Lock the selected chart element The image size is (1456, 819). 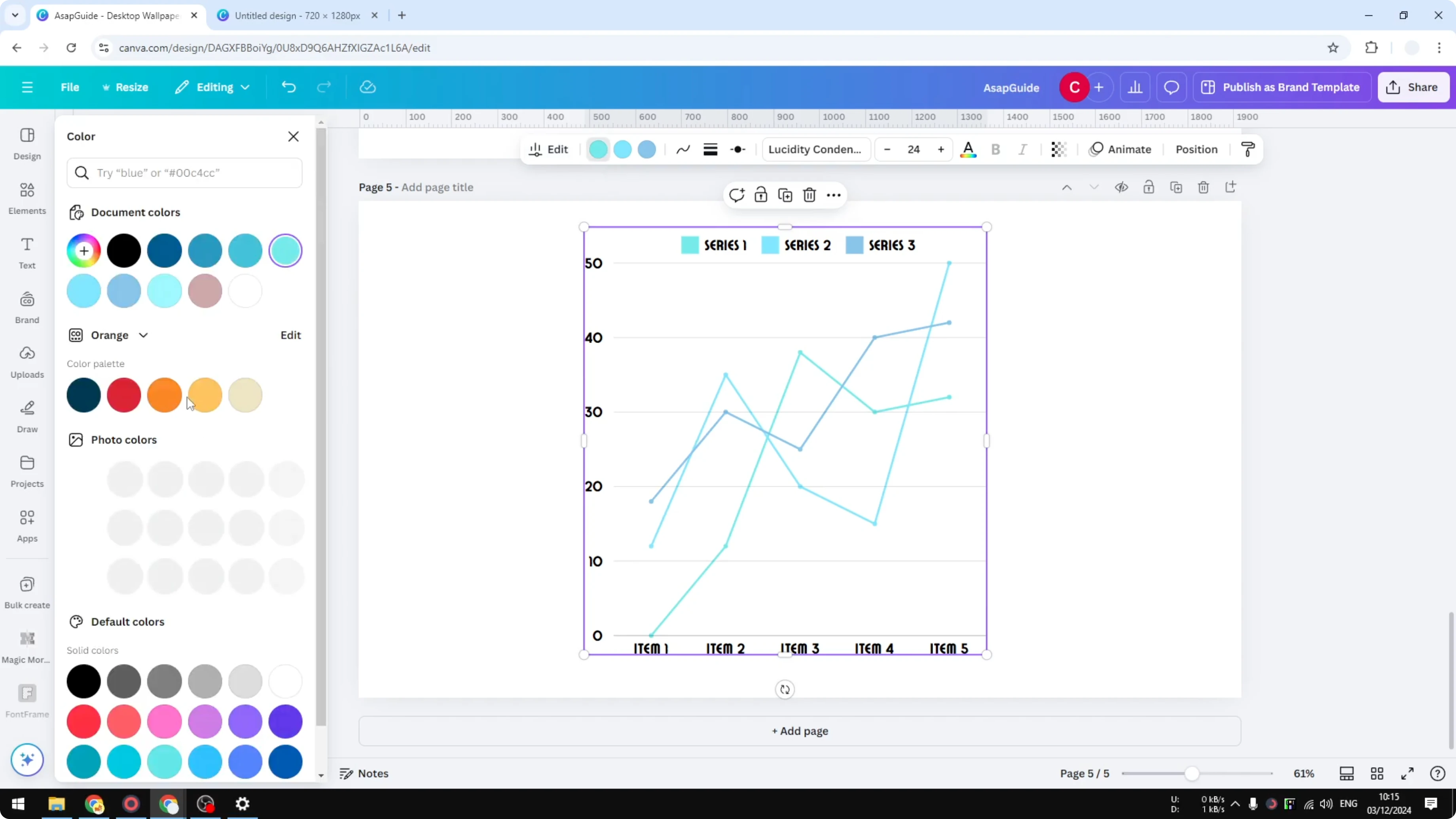pos(760,194)
